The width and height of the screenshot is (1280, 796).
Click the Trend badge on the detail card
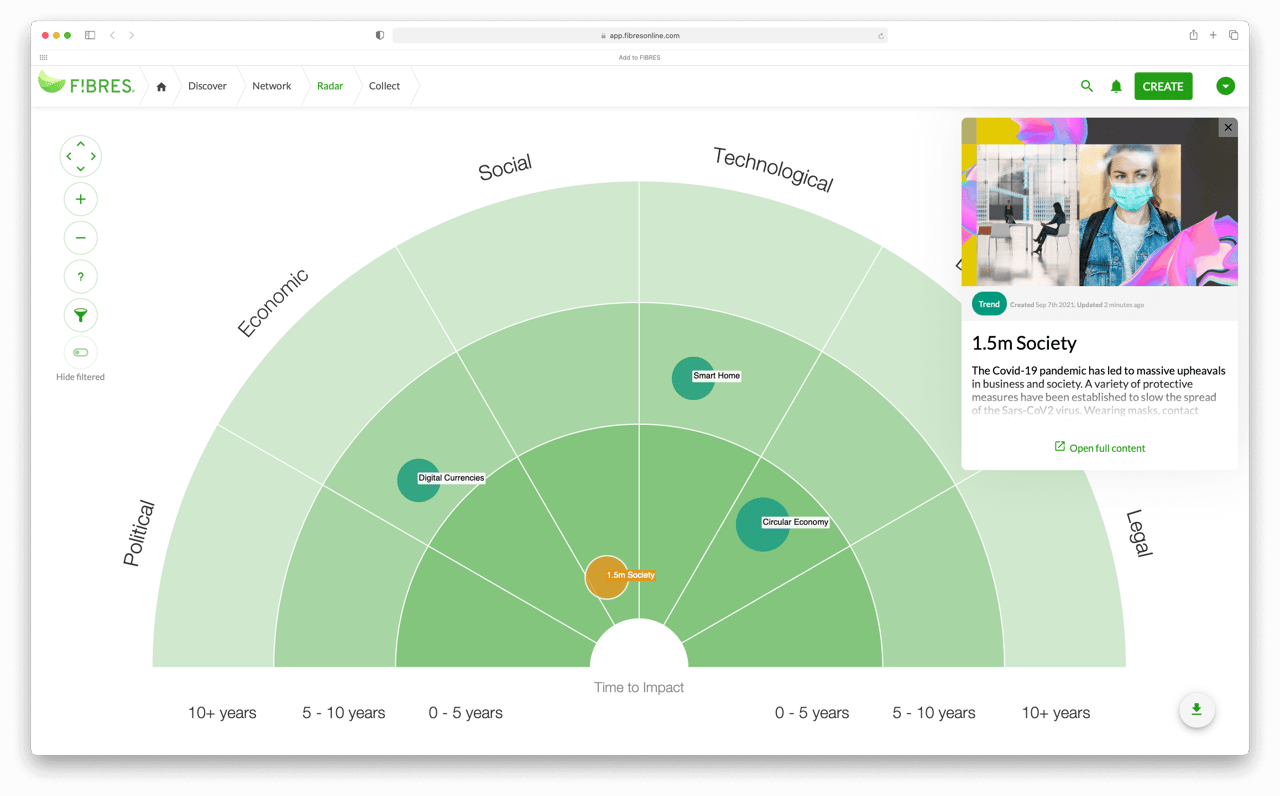pos(989,303)
